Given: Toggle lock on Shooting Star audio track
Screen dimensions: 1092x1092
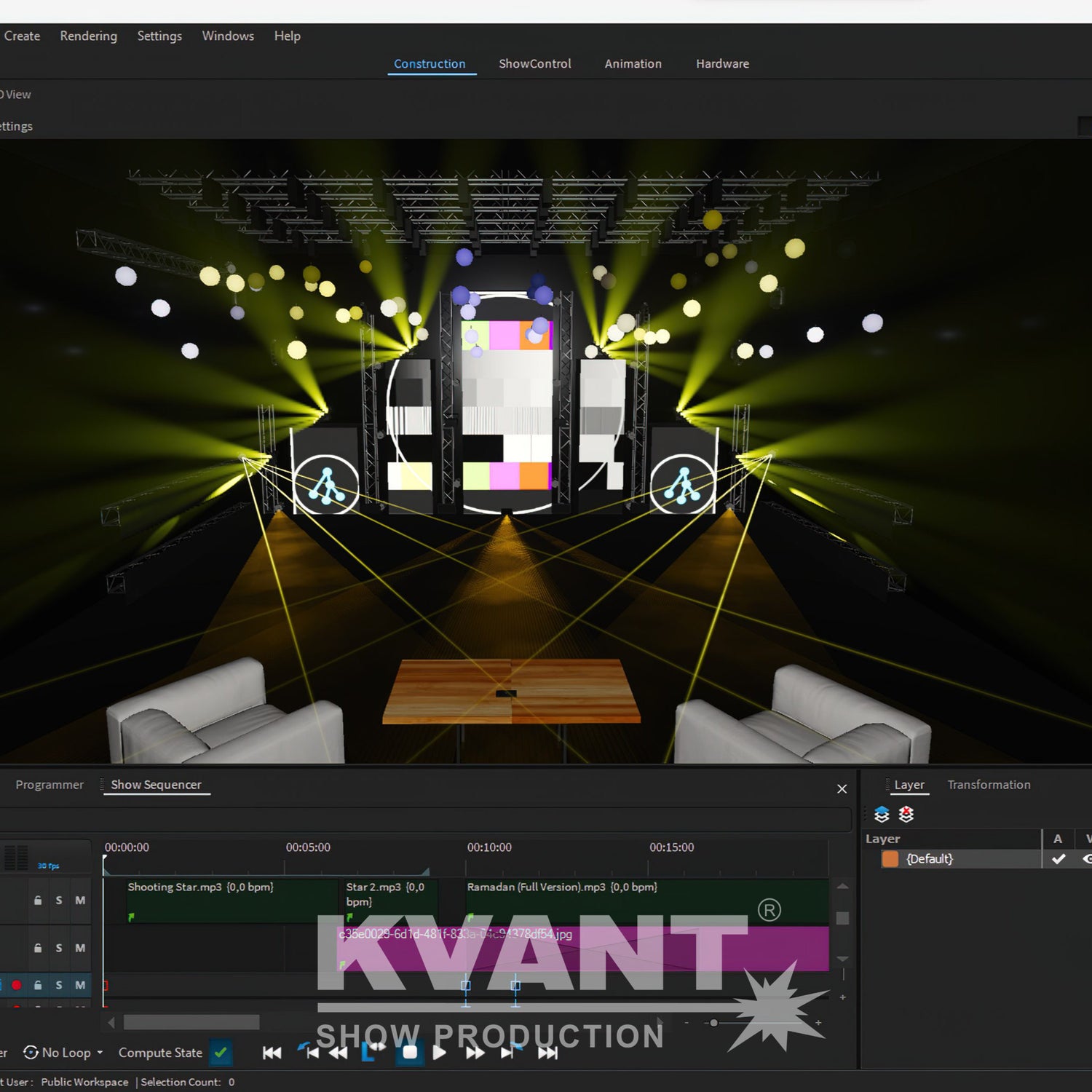Looking at the screenshot, I should [x=38, y=901].
